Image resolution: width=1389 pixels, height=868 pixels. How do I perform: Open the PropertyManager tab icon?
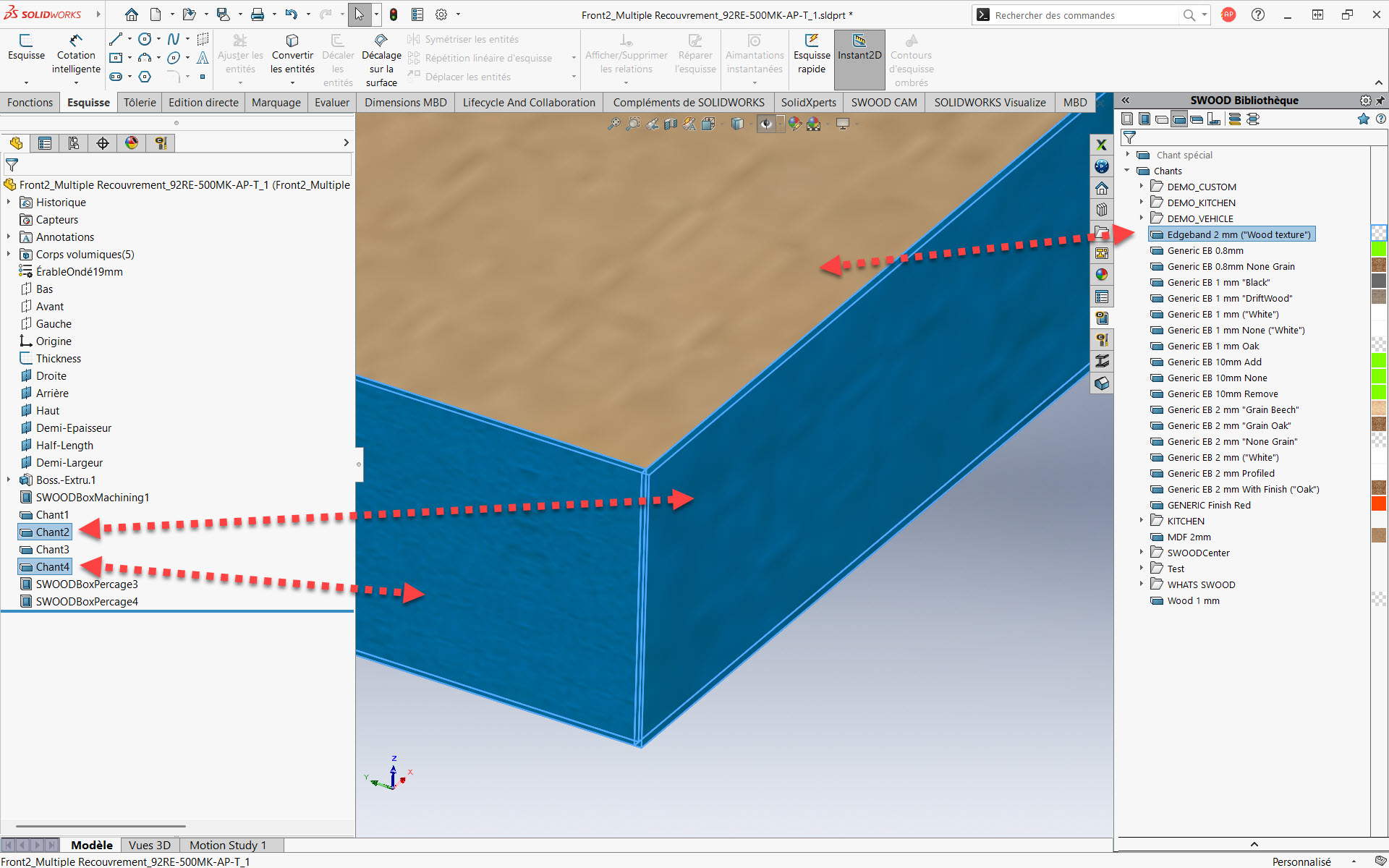(x=45, y=143)
